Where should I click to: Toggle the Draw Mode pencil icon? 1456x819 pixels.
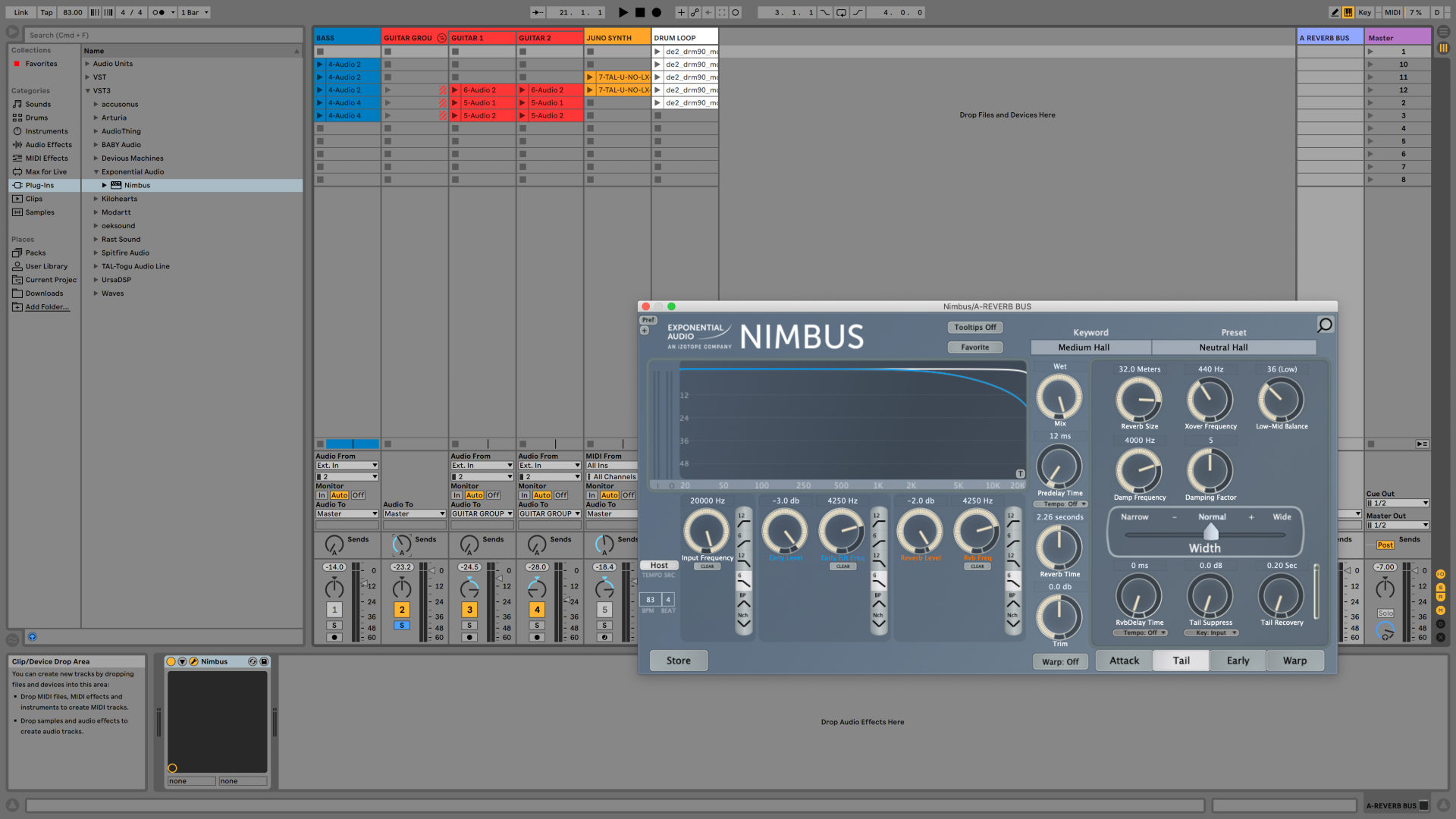coord(1335,12)
